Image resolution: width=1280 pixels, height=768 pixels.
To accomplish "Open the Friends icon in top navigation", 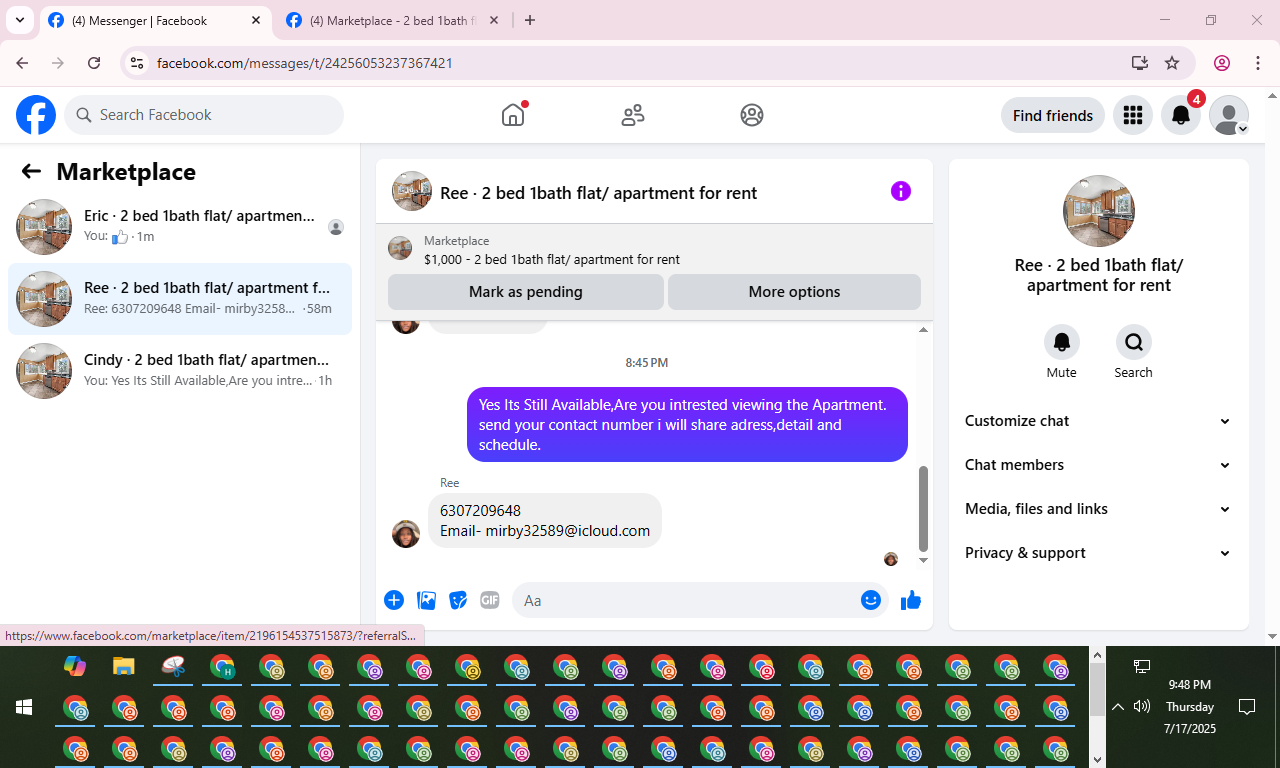I will click(x=633, y=115).
